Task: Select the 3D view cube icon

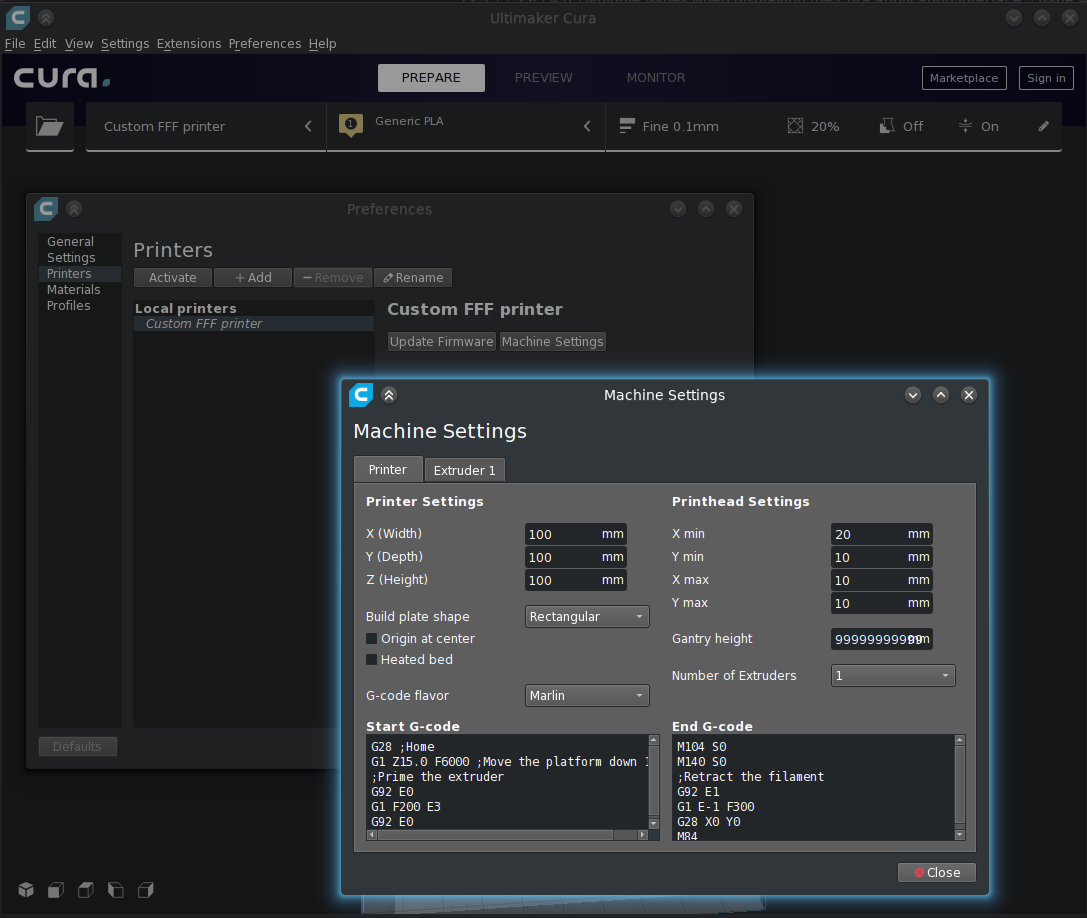Action: 26,890
